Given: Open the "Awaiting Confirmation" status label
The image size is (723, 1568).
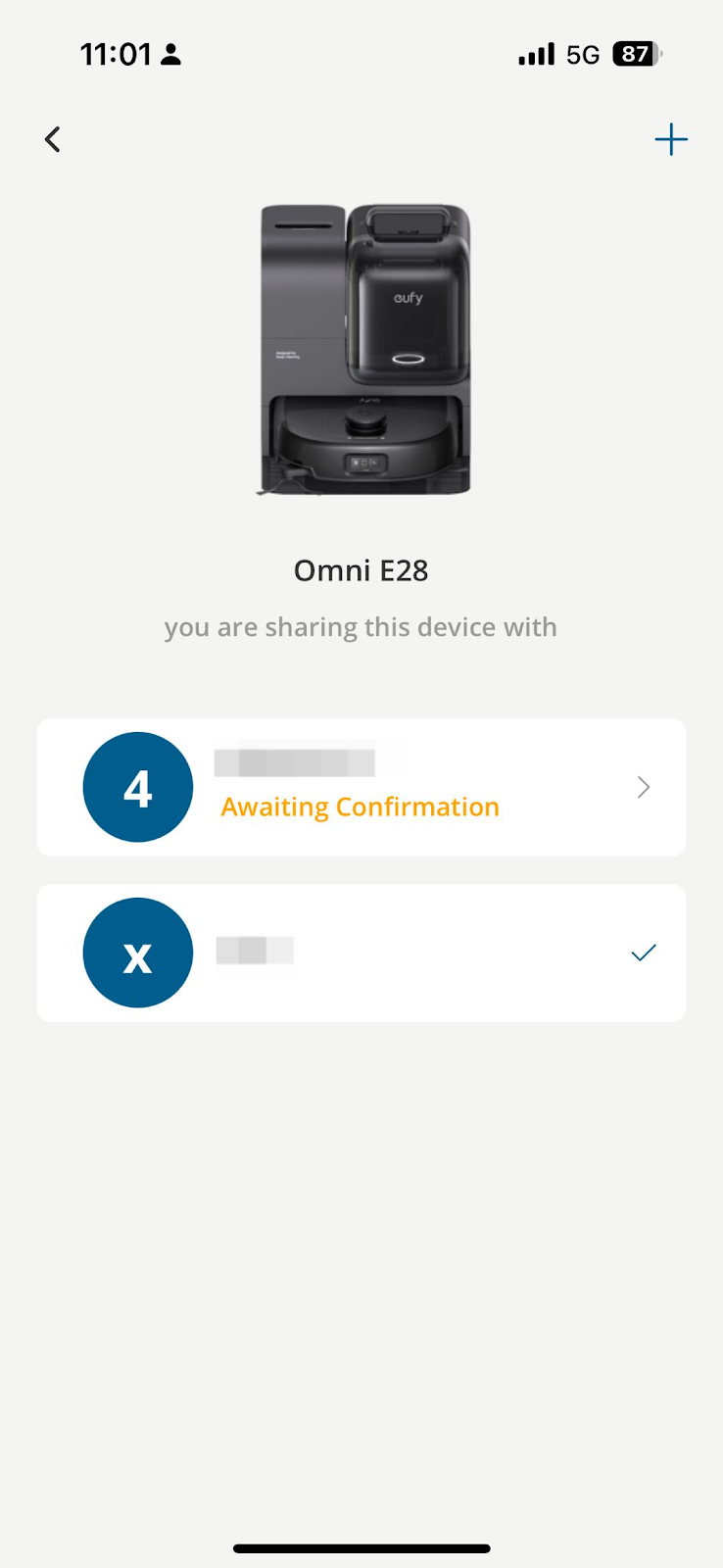Looking at the screenshot, I should pyautogui.click(x=360, y=807).
